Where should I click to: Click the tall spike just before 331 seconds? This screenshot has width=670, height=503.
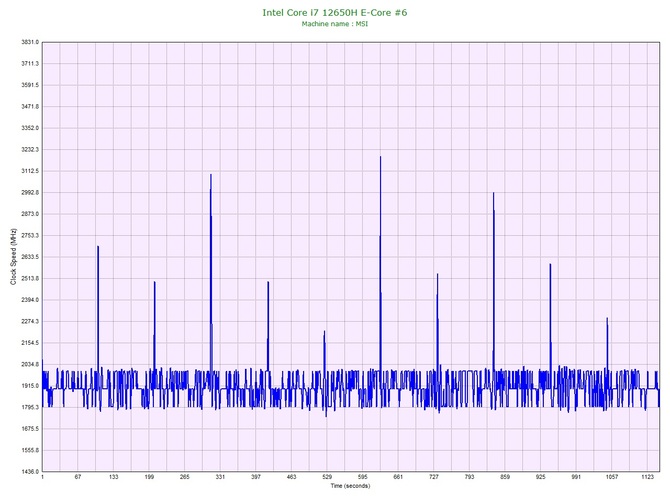coord(211,176)
